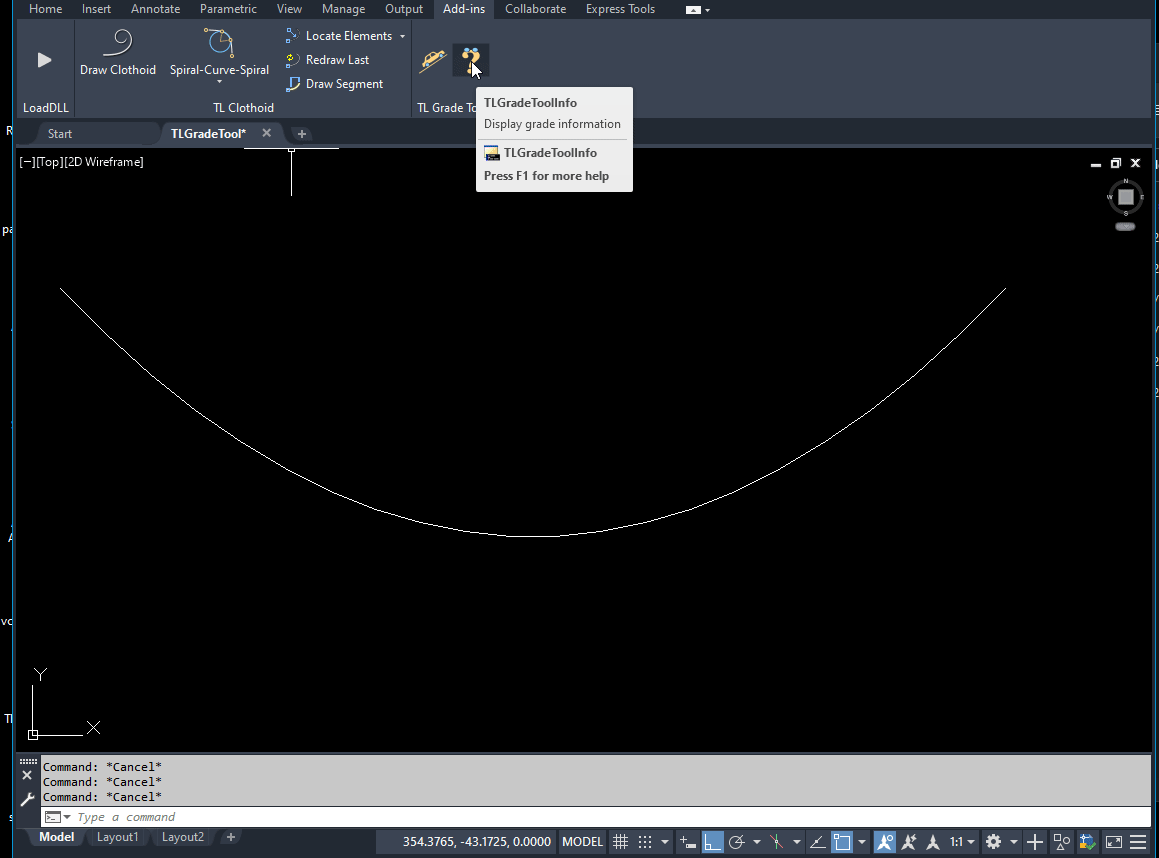
Task: Click the workspace switching gear icon
Action: point(993,842)
